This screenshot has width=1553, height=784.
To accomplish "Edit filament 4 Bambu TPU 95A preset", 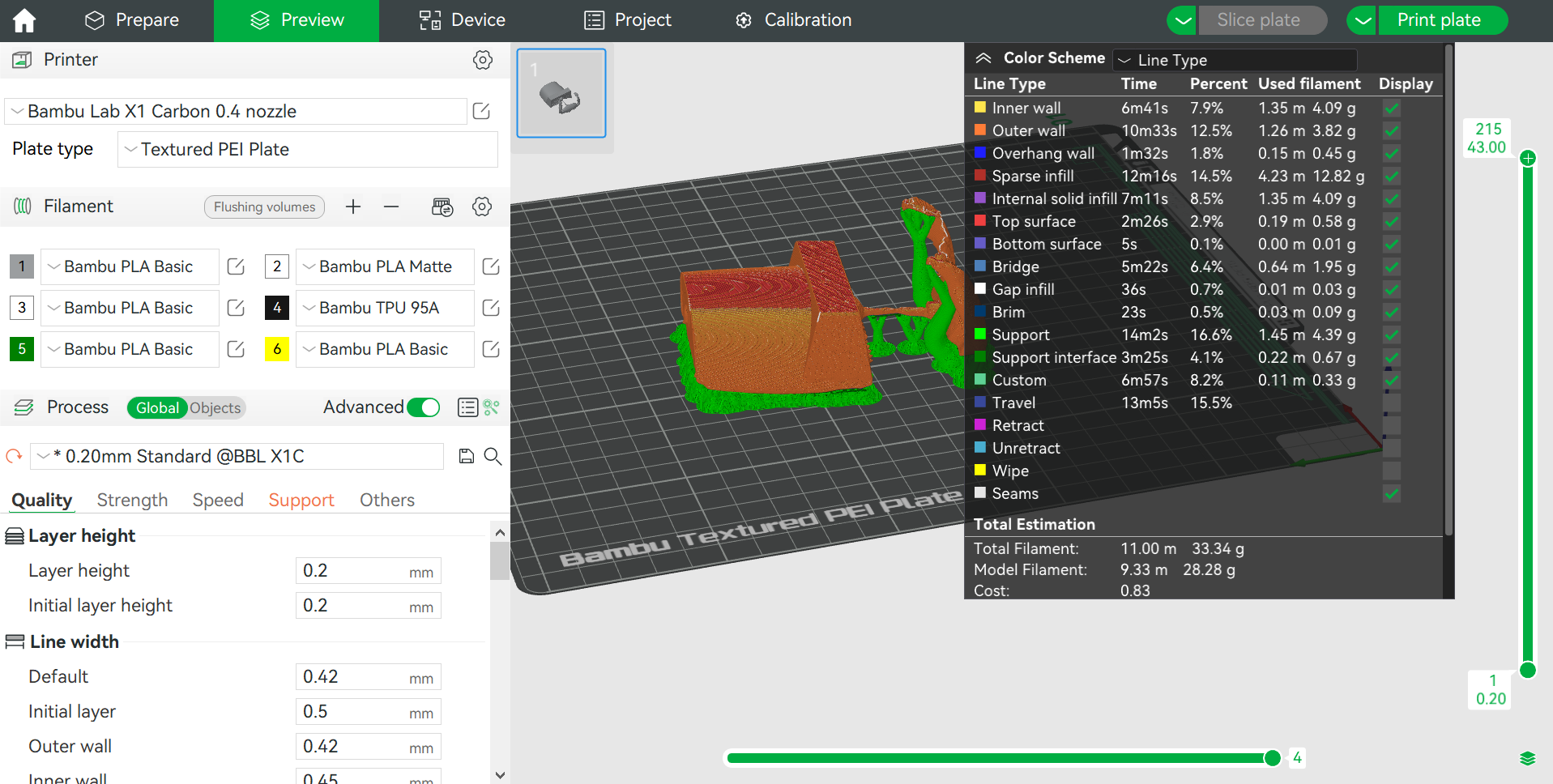I will (x=491, y=308).
